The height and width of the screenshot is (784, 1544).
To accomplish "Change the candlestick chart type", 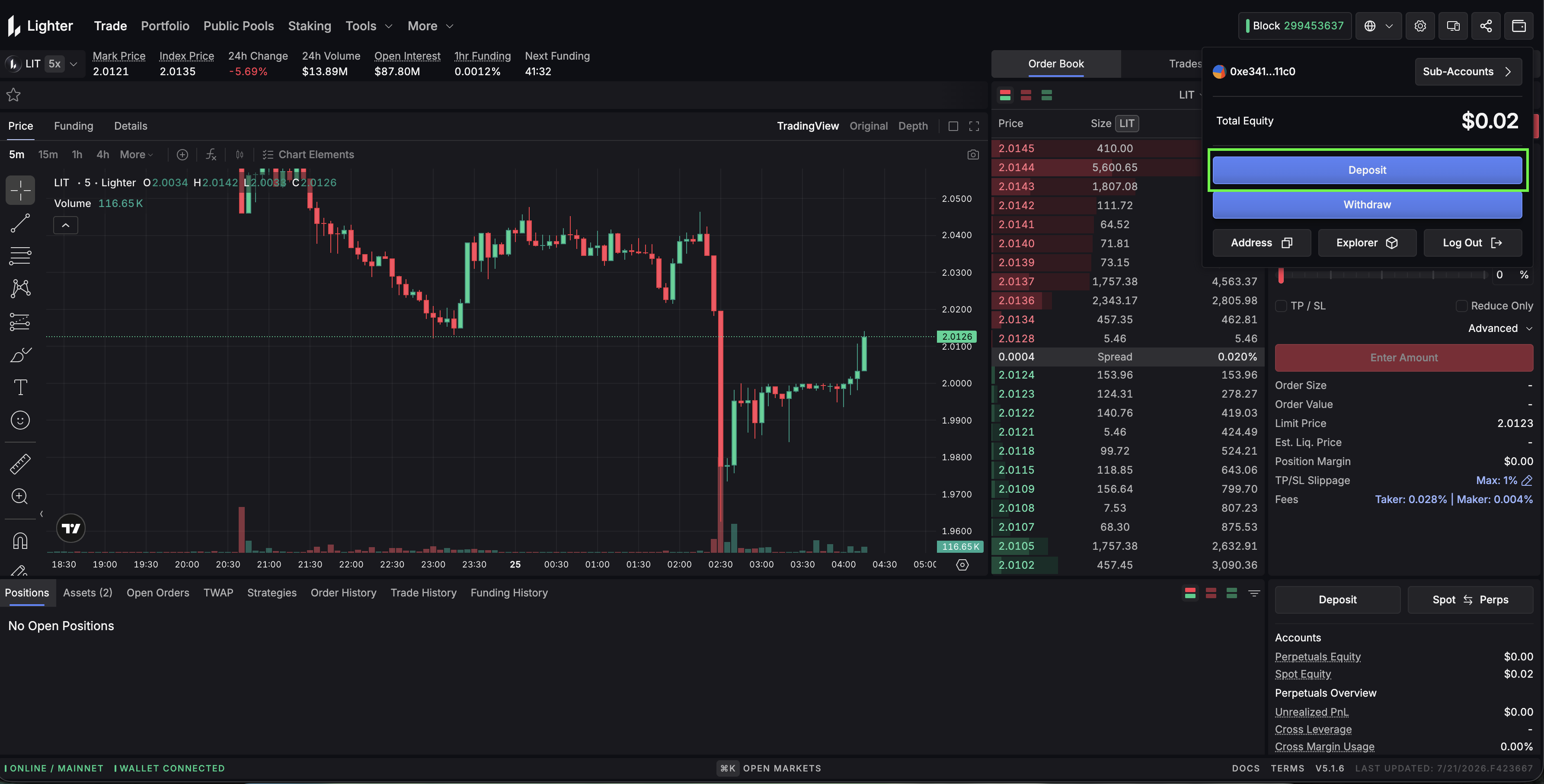I will click(x=240, y=155).
